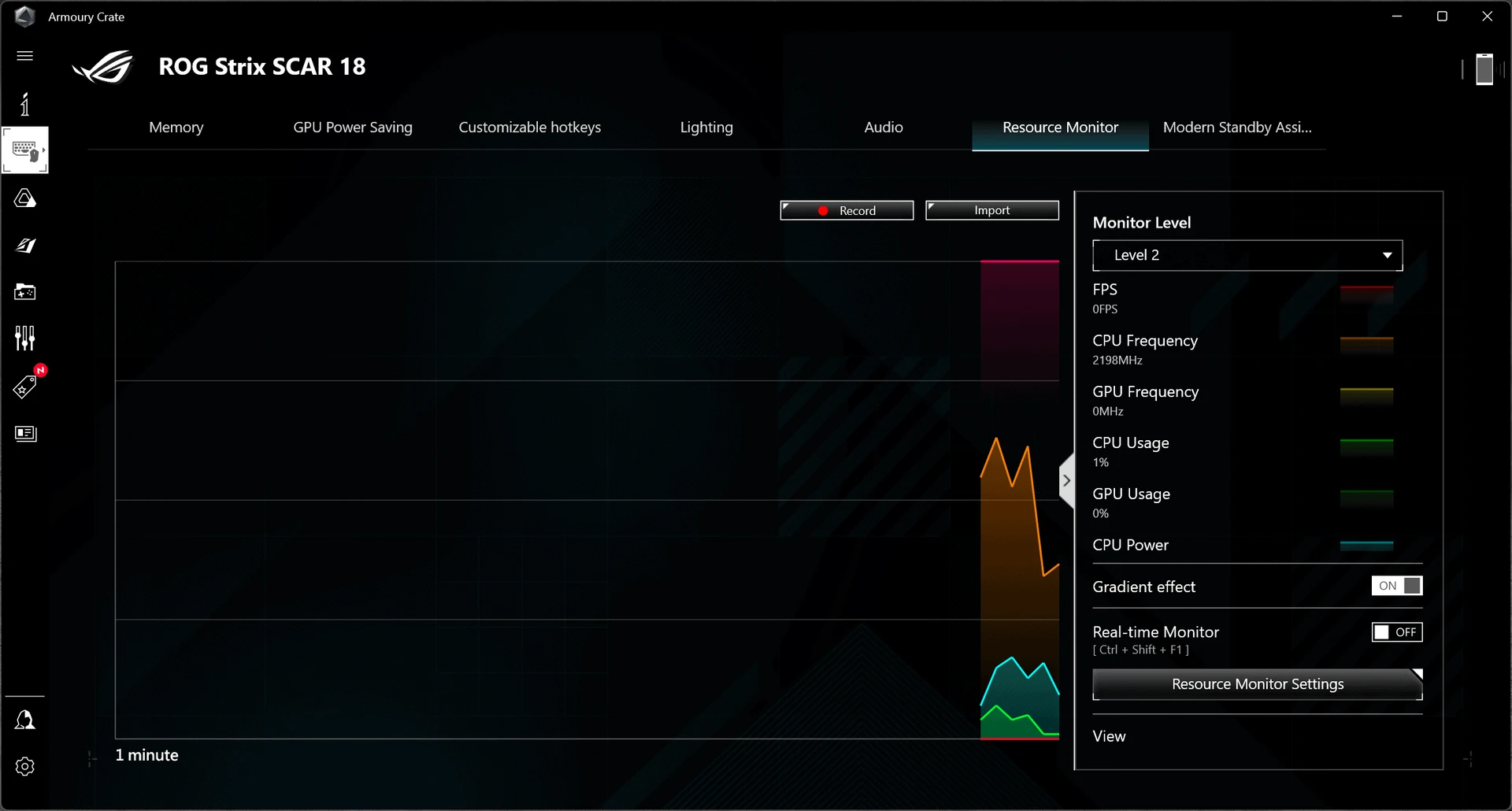Open the Scenario Profiles slash icon

25,246
